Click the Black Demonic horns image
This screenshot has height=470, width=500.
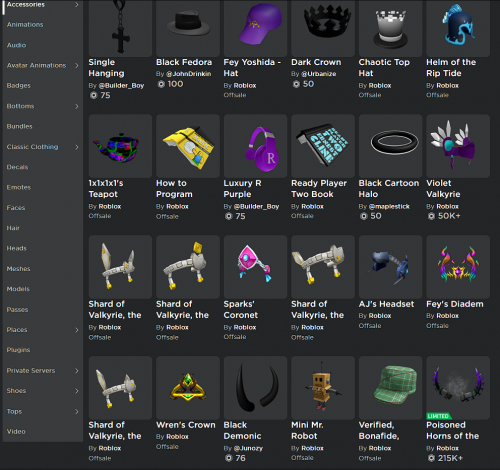tap(255, 388)
